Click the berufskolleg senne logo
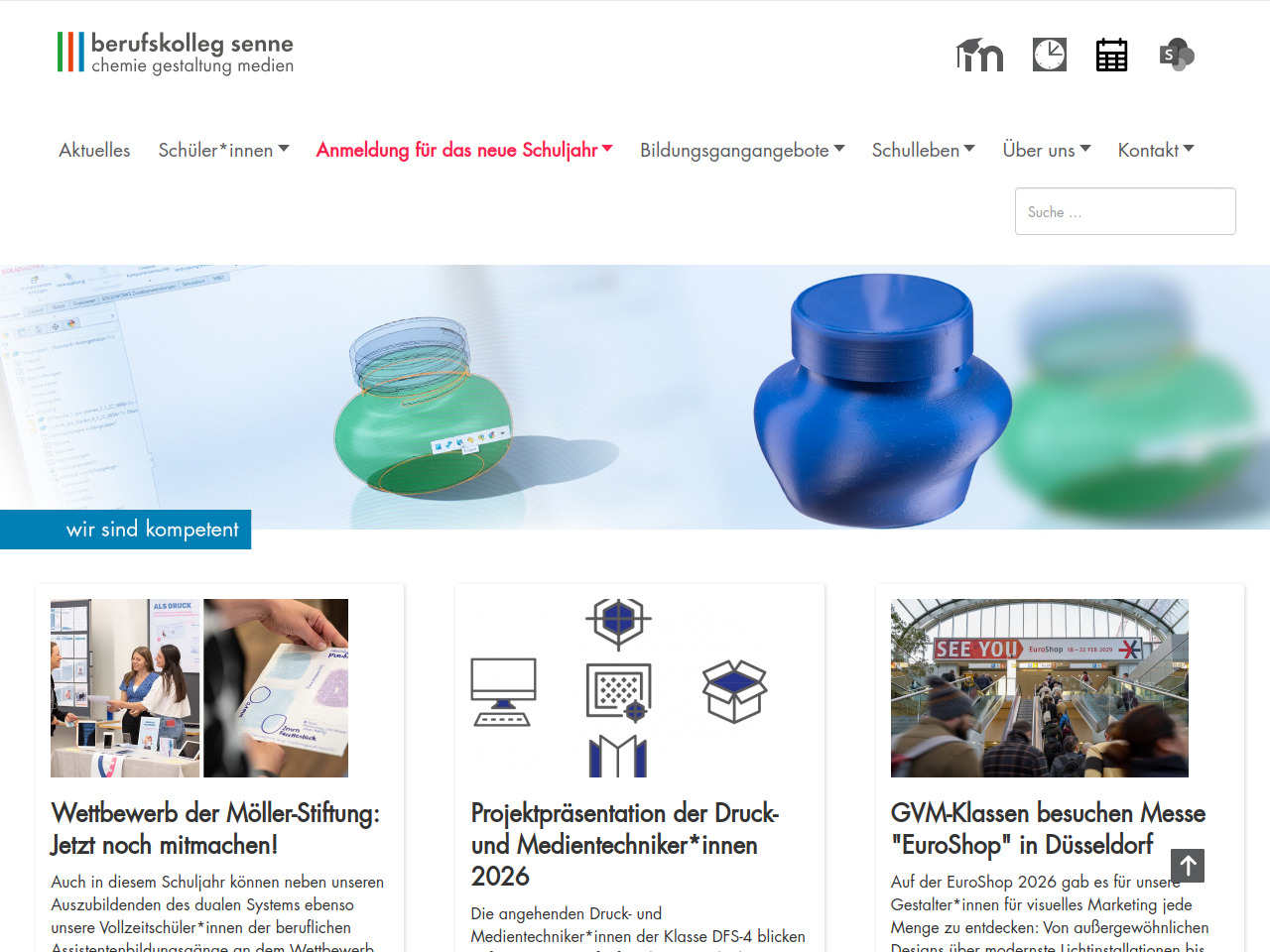Viewport: 1270px width, 952px height. 176,53
